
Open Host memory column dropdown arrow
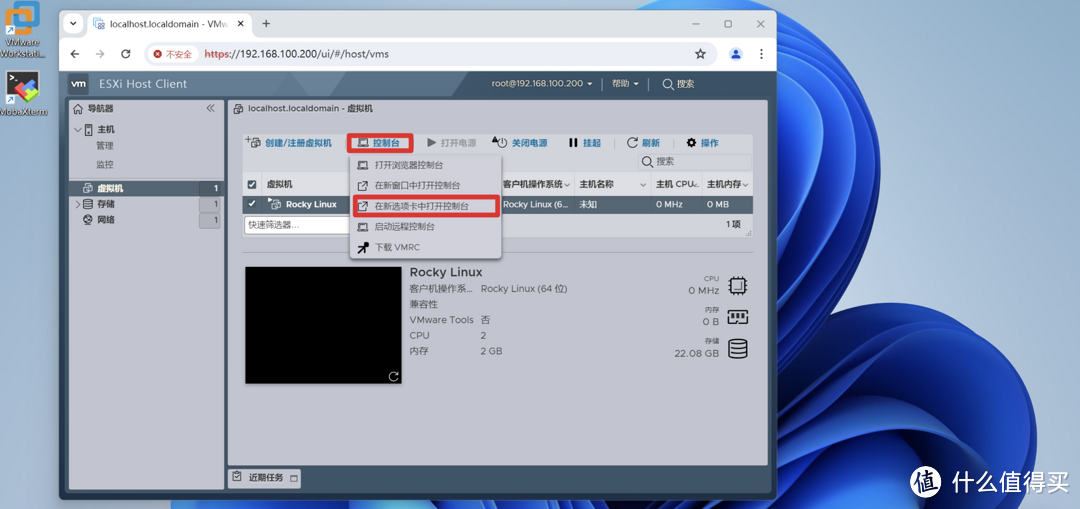(x=745, y=185)
